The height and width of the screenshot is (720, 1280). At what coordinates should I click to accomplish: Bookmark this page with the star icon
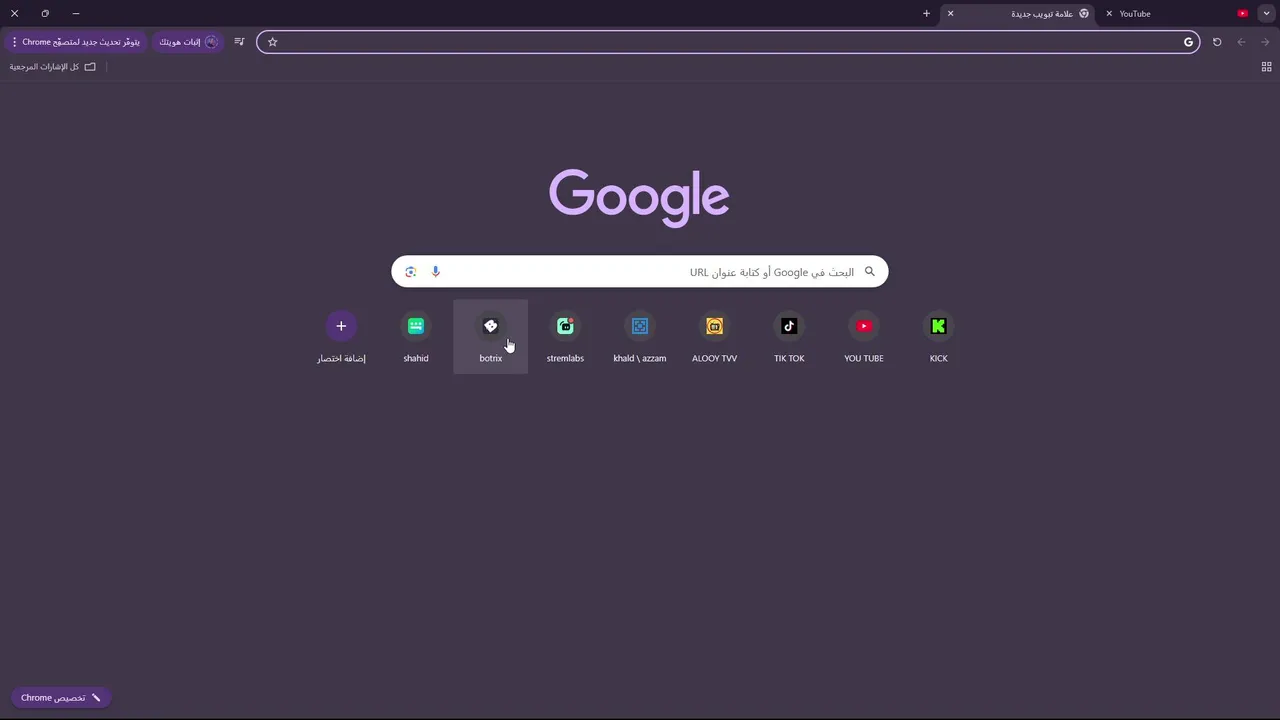click(272, 42)
